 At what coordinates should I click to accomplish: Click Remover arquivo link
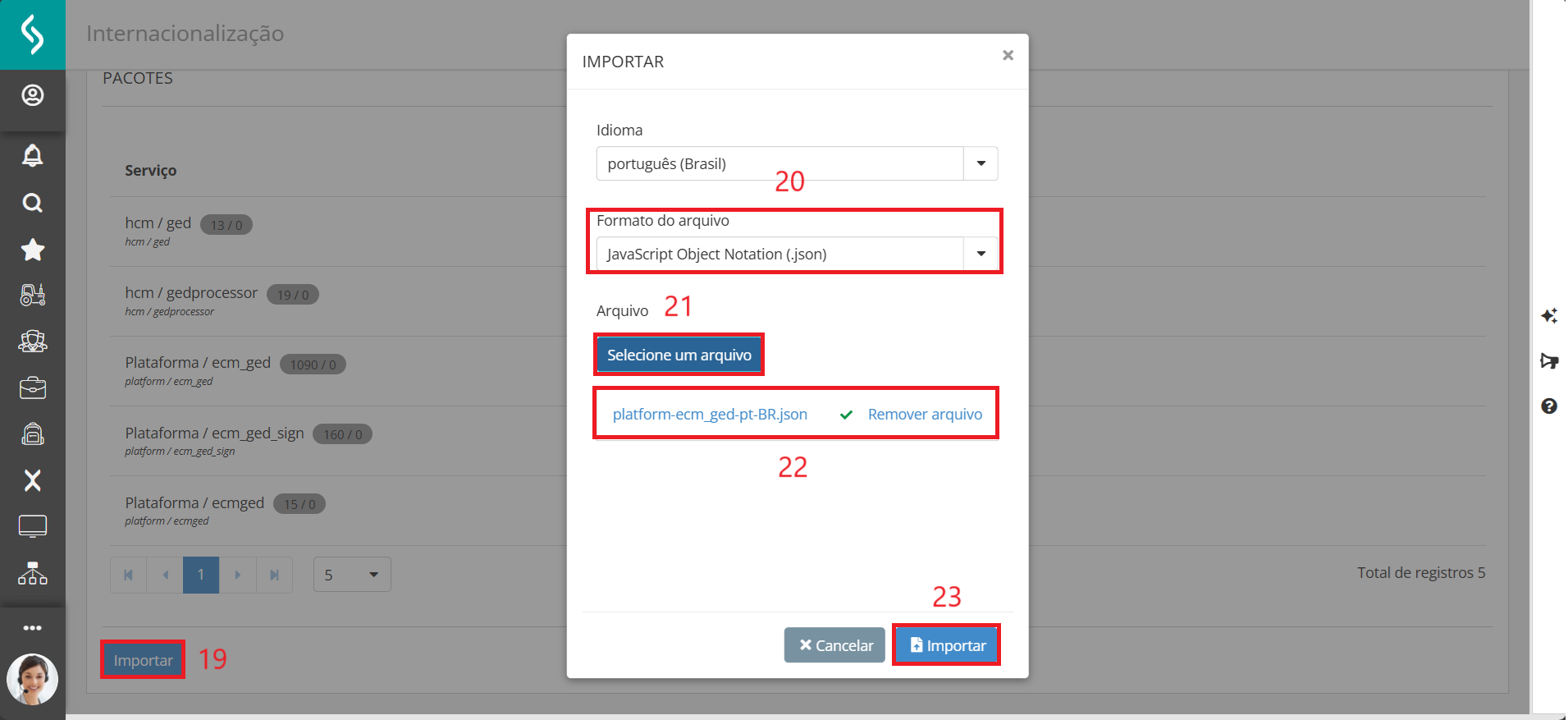(925, 414)
